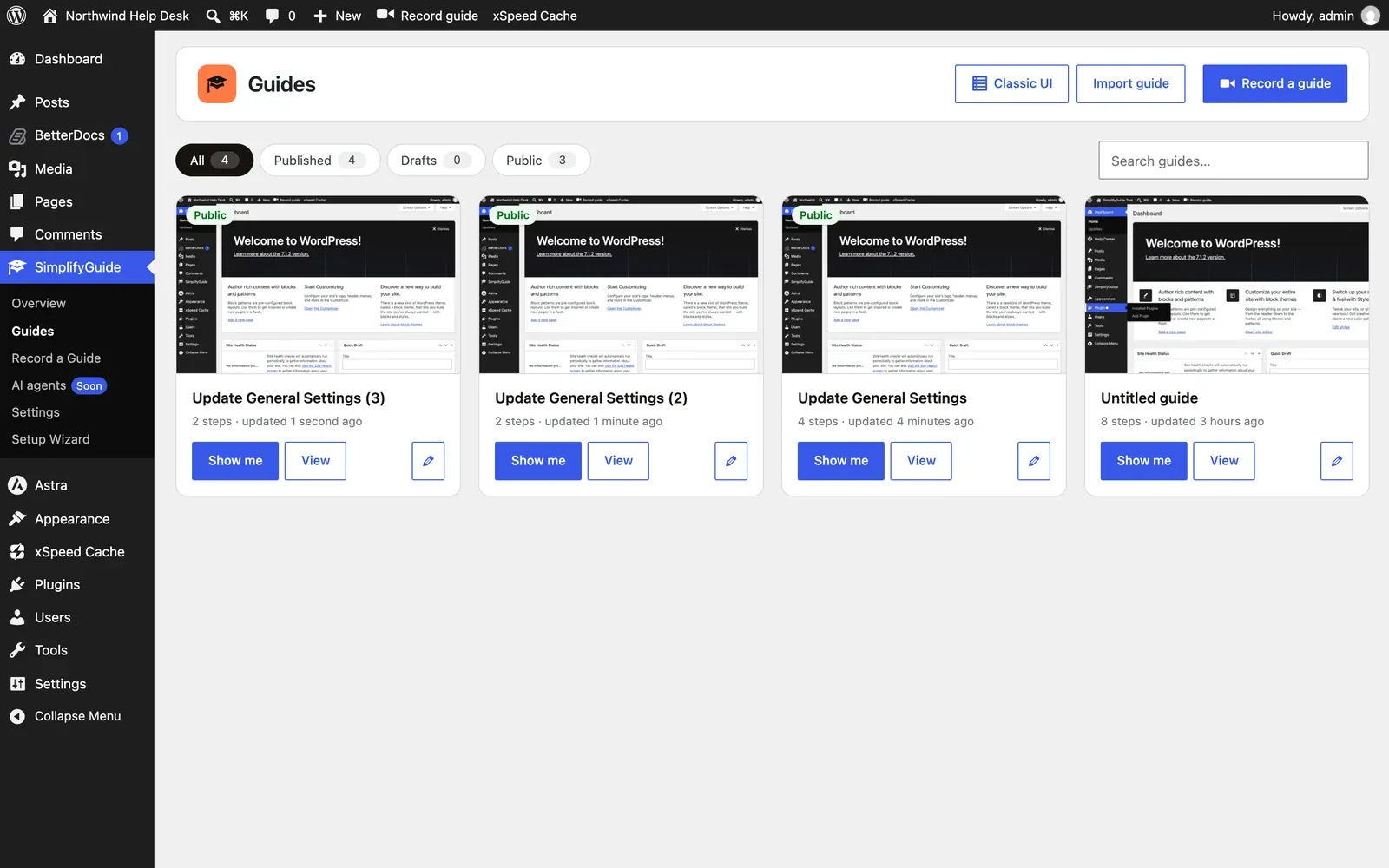Click the admin avatar icon

pyautogui.click(x=1371, y=16)
